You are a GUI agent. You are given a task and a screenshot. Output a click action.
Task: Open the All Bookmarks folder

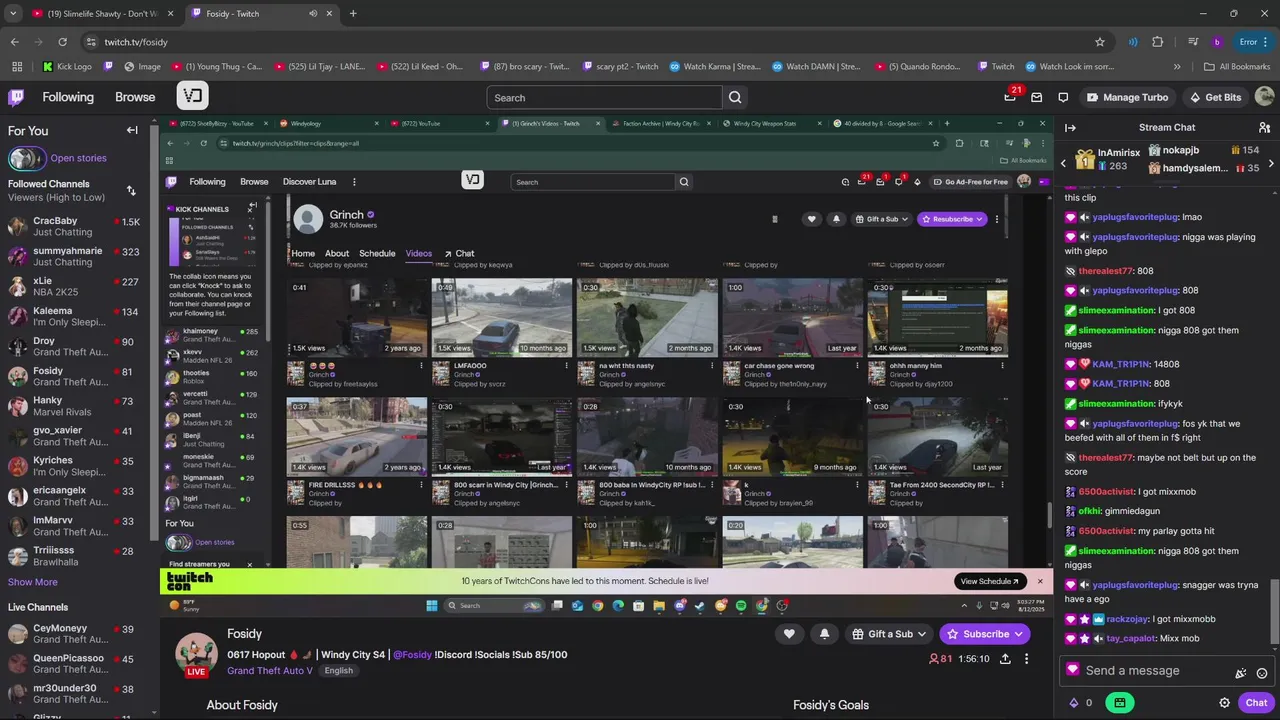pos(1237,67)
